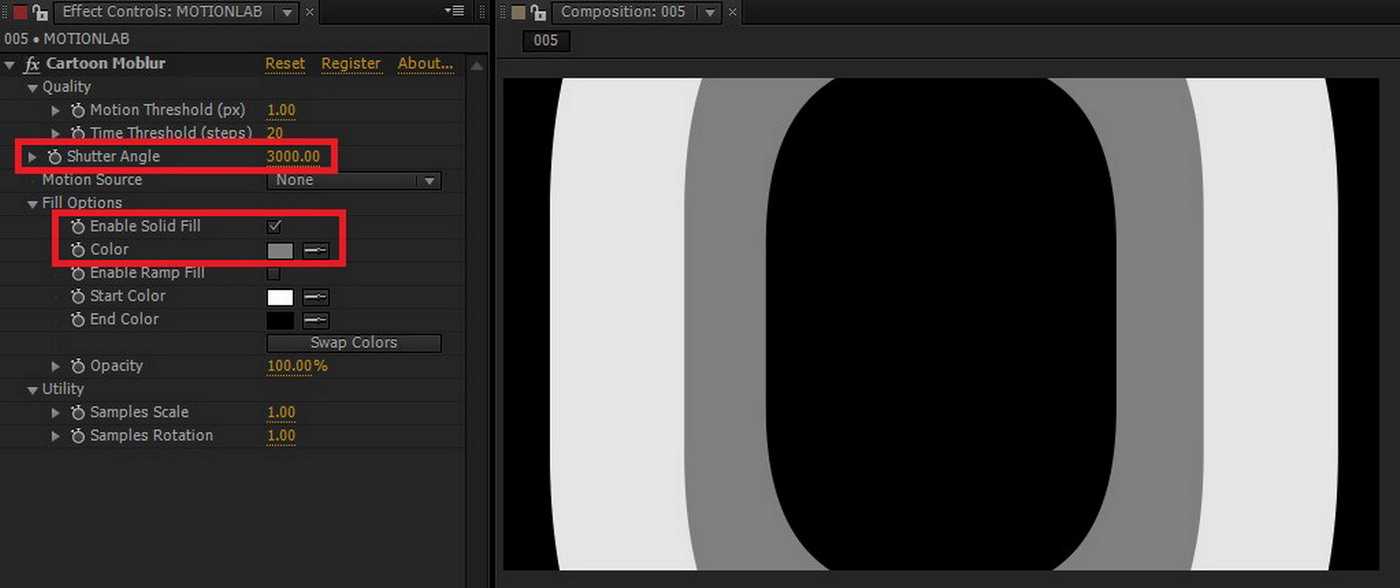Toggle the stopwatch for Motion Threshold

pyautogui.click(x=78, y=110)
